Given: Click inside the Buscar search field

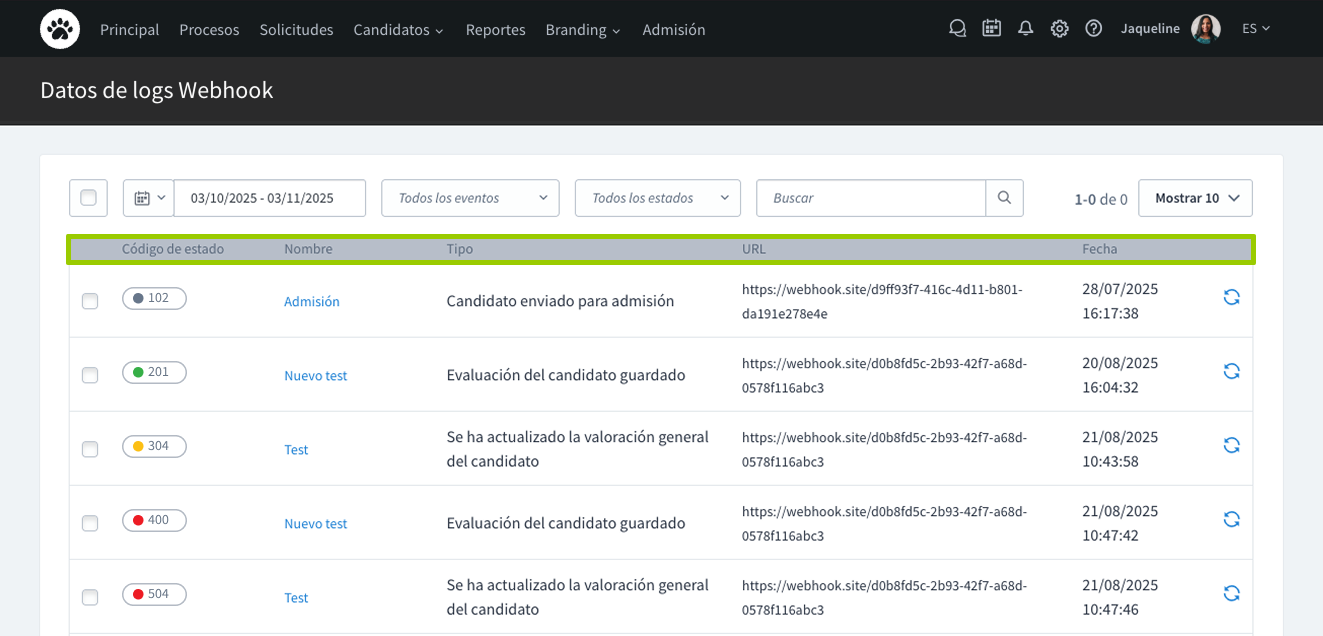Looking at the screenshot, I should [870, 198].
